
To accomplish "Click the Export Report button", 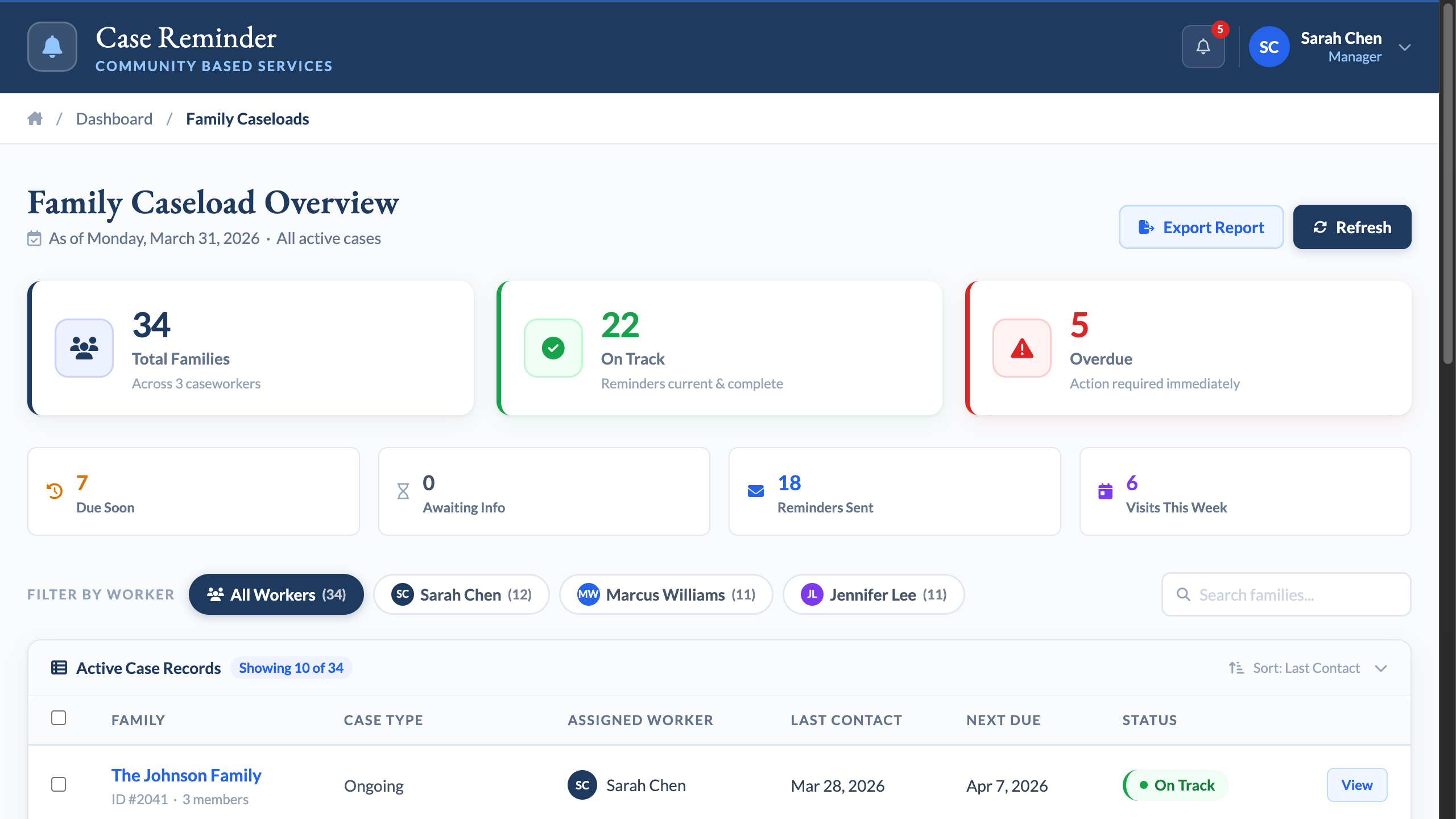I will point(1201,227).
